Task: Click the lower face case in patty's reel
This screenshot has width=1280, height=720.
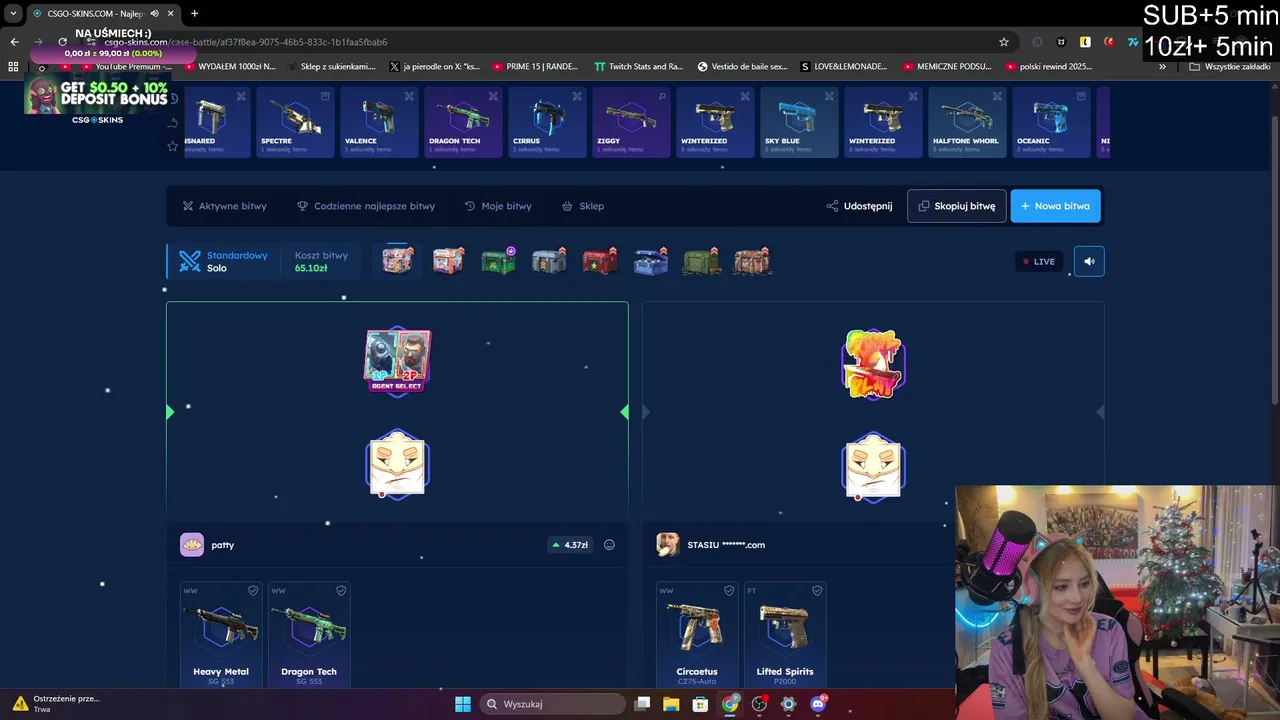Action: coord(398,465)
